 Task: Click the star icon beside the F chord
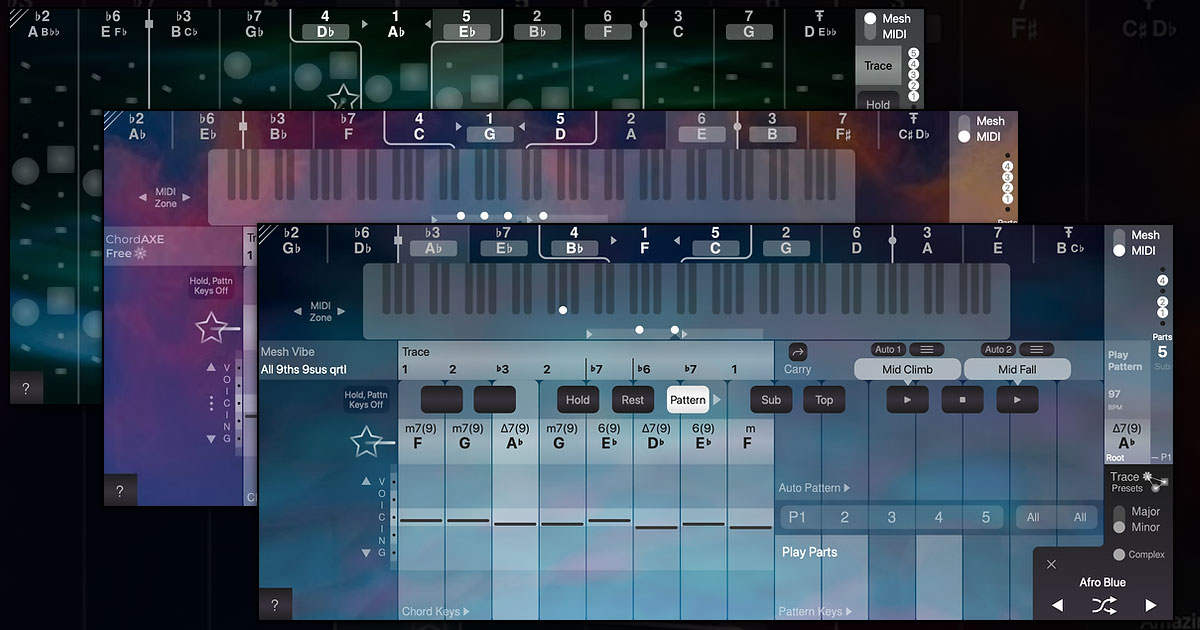(x=366, y=441)
